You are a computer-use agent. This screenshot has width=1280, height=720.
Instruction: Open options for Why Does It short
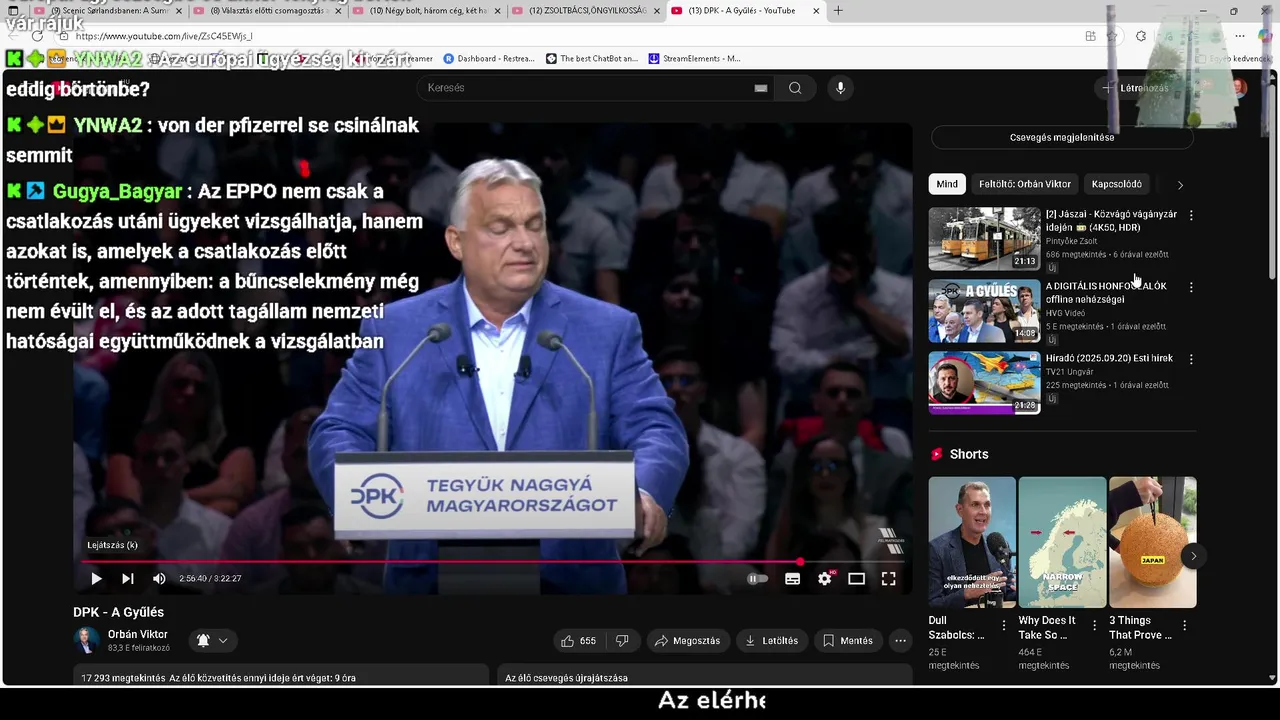coord(1094,625)
